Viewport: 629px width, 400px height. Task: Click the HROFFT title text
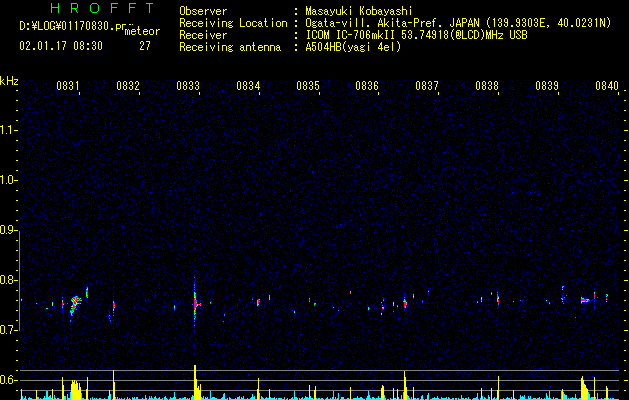click(102, 8)
